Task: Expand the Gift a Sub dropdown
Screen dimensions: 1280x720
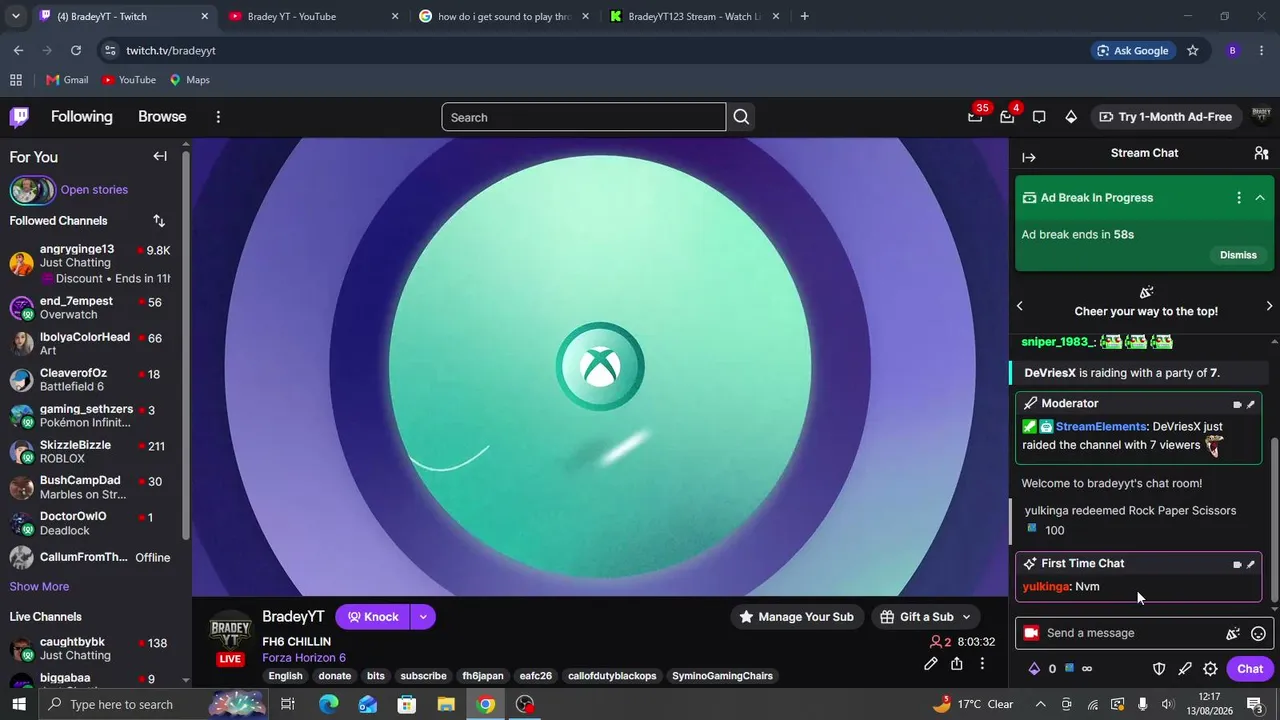Action: point(966,617)
